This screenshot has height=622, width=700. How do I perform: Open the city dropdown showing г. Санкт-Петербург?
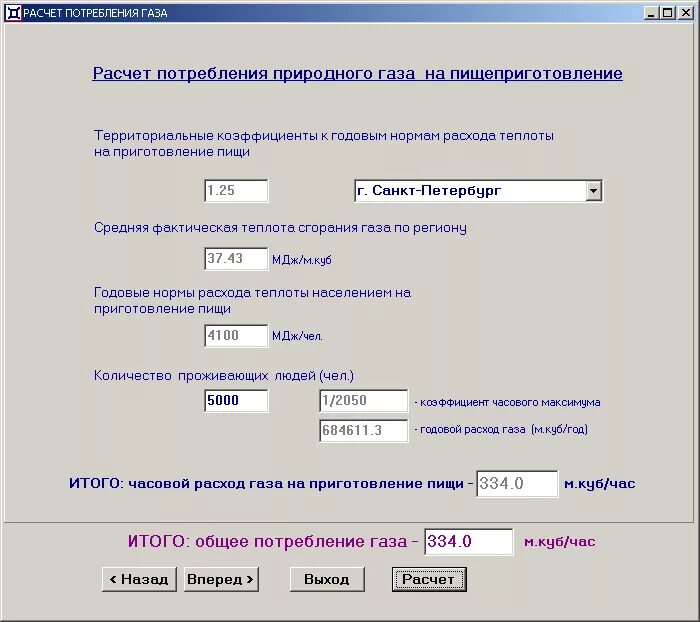click(x=478, y=191)
